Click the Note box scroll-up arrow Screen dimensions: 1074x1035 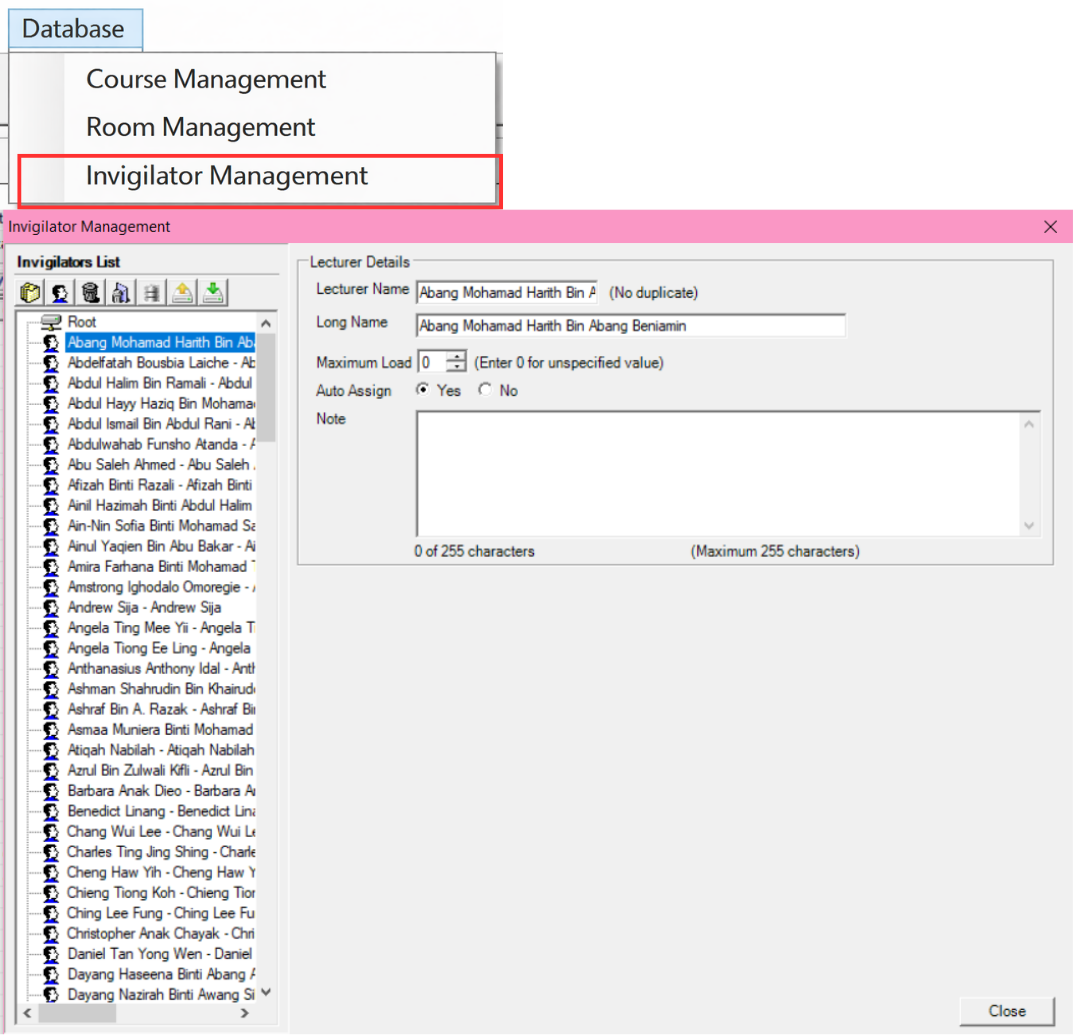[1029, 425]
